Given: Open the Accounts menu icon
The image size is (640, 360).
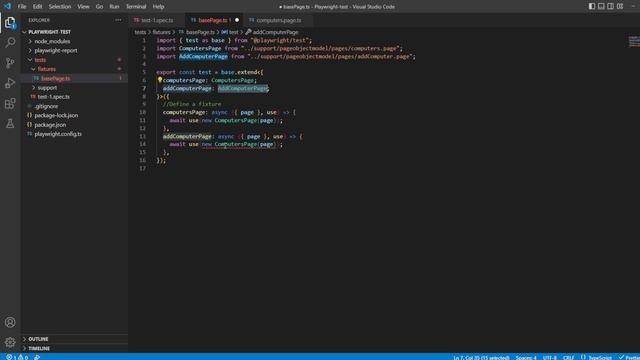Looking at the screenshot, I should coord(10,322).
